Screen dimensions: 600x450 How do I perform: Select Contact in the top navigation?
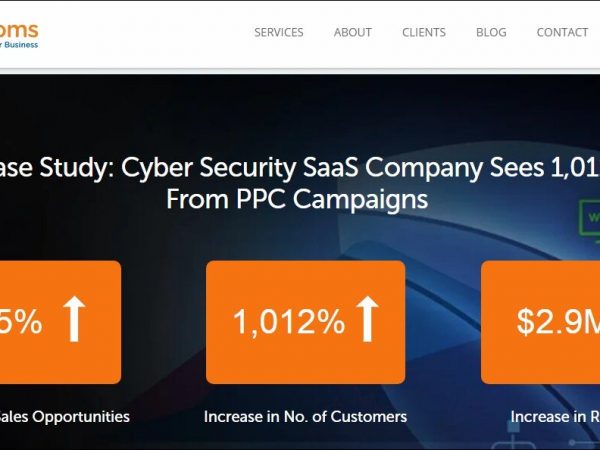[x=562, y=32]
